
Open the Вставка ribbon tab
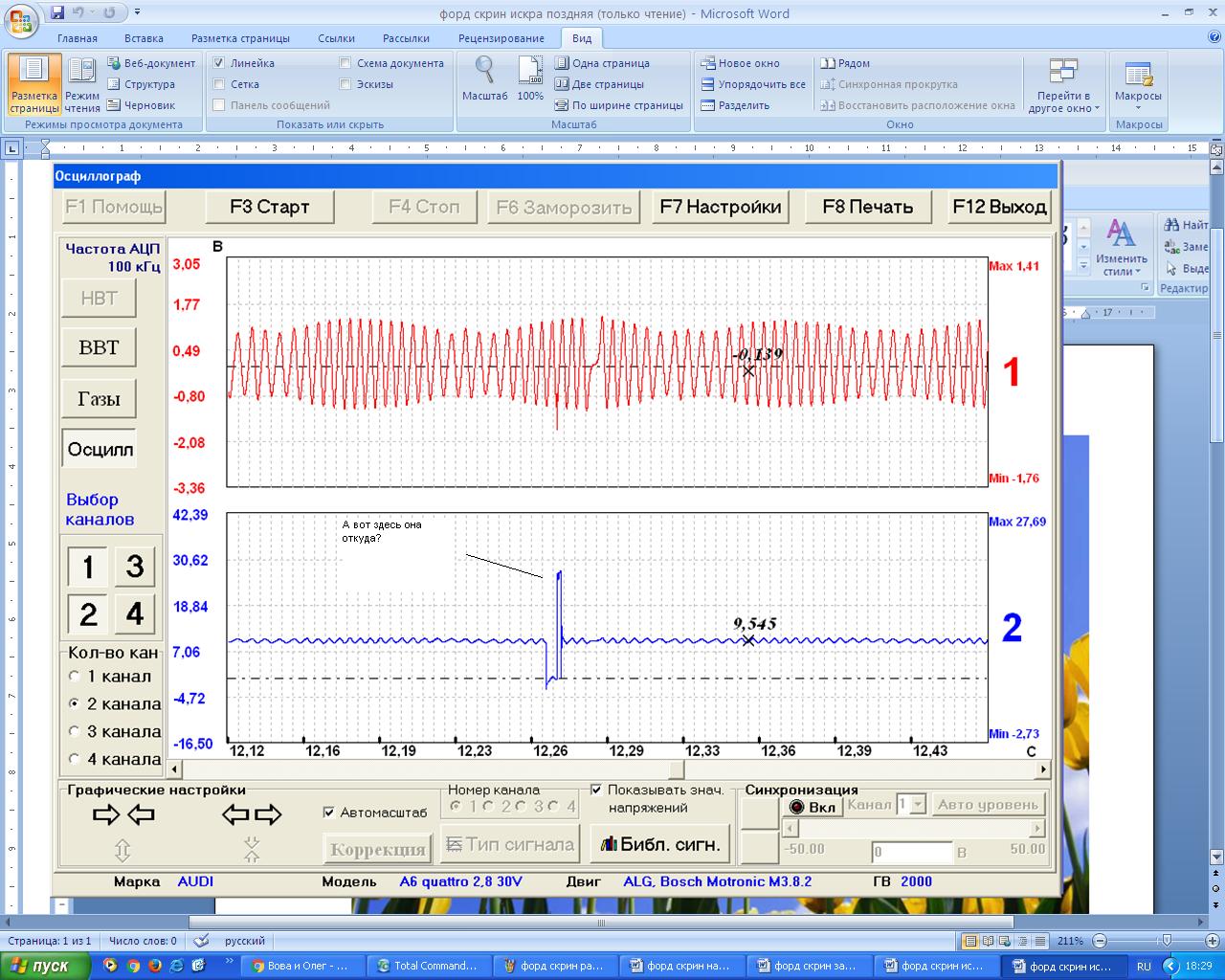[144, 38]
